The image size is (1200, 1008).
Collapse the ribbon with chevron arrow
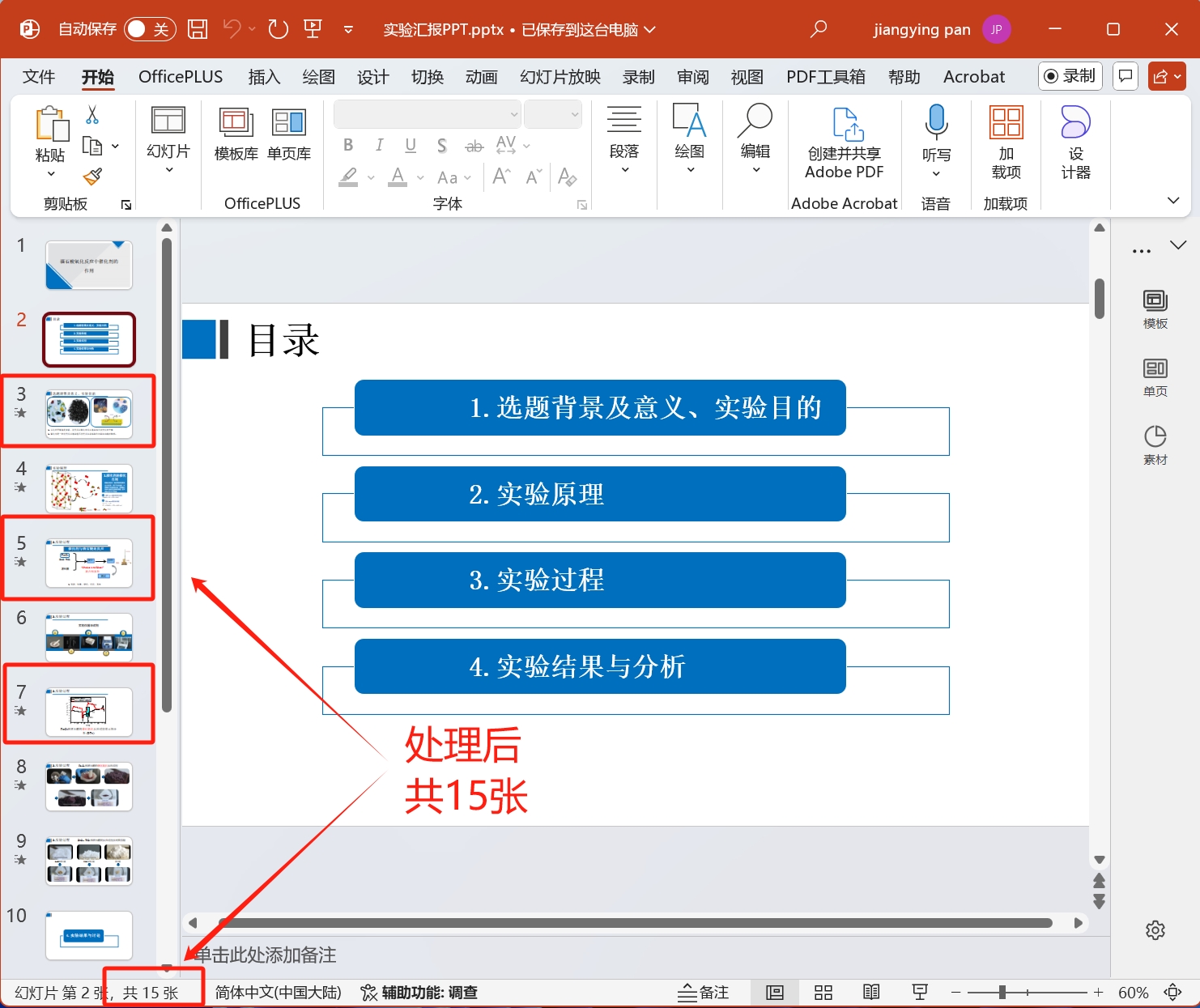coord(1172,200)
